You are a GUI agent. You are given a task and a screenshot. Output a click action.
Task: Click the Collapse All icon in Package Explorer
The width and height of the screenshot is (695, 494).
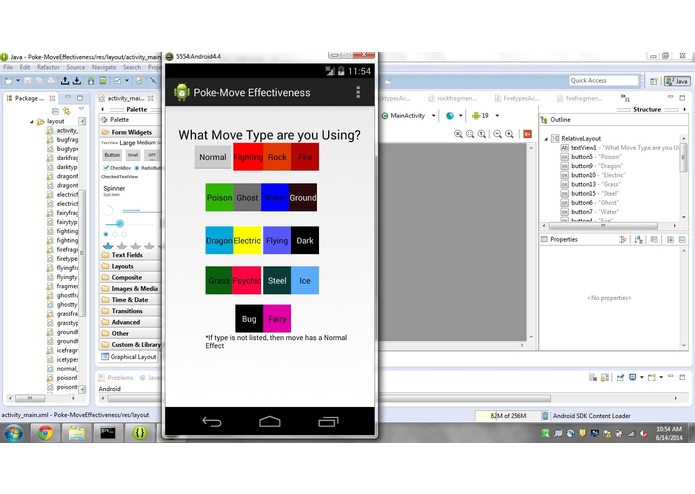coord(55,110)
